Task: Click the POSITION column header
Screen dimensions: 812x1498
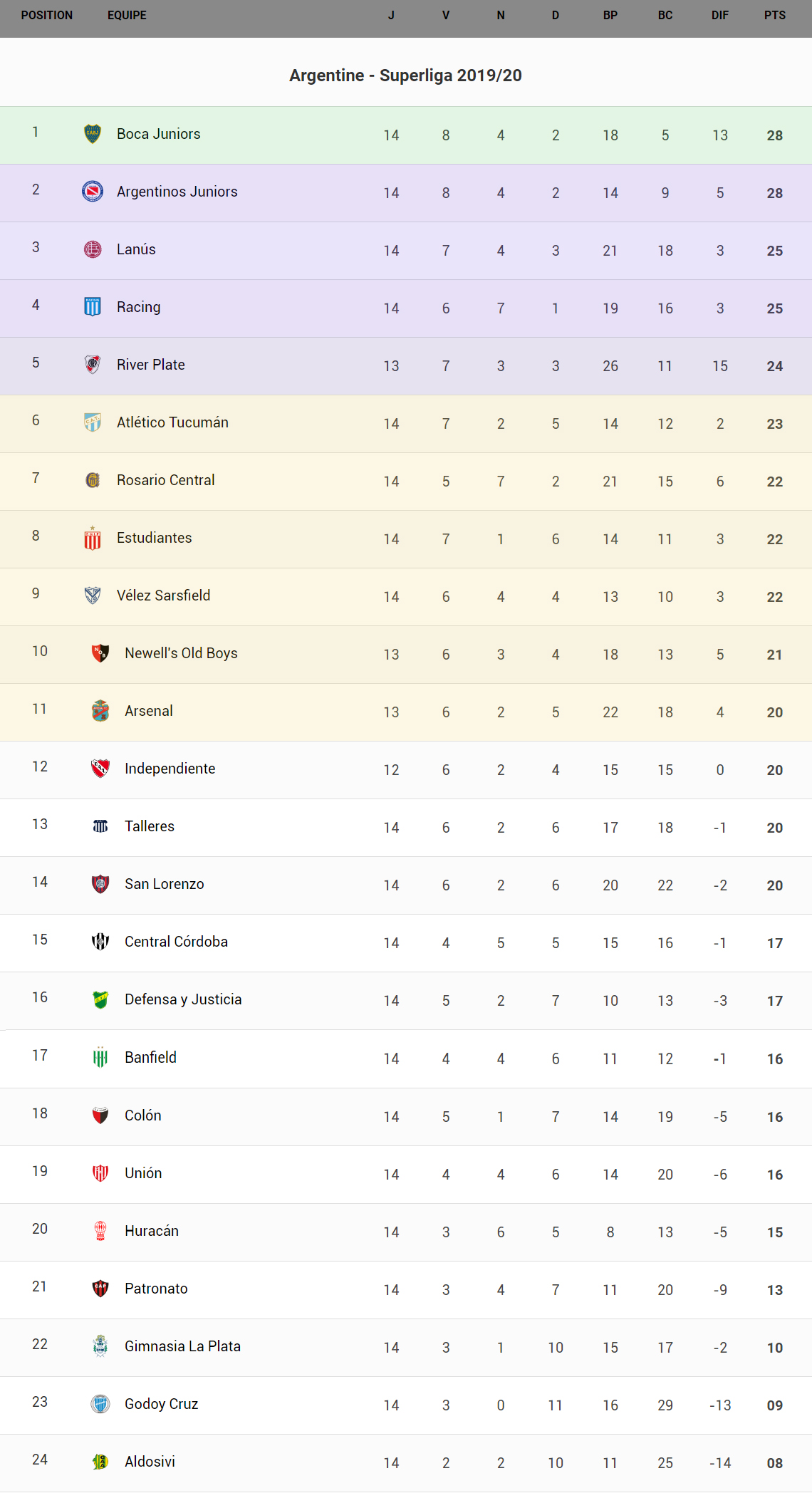Action: 47,16
